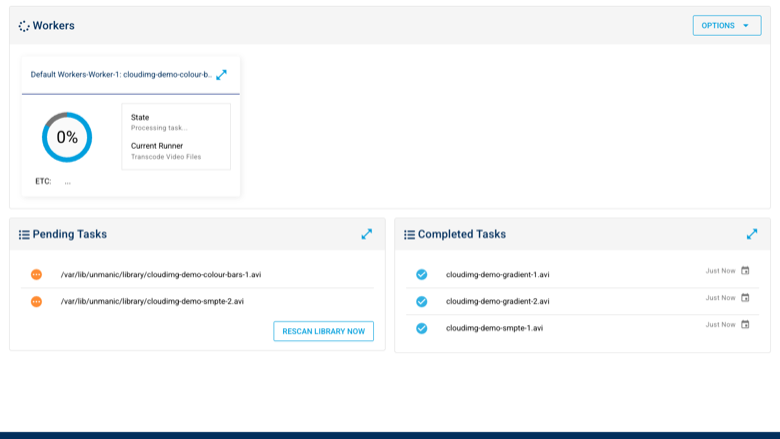Image resolution: width=780 pixels, height=439 pixels.
Task: Click calendar icon for cloudimg-demo-smpte-1.avi
Action: [745, 324]
